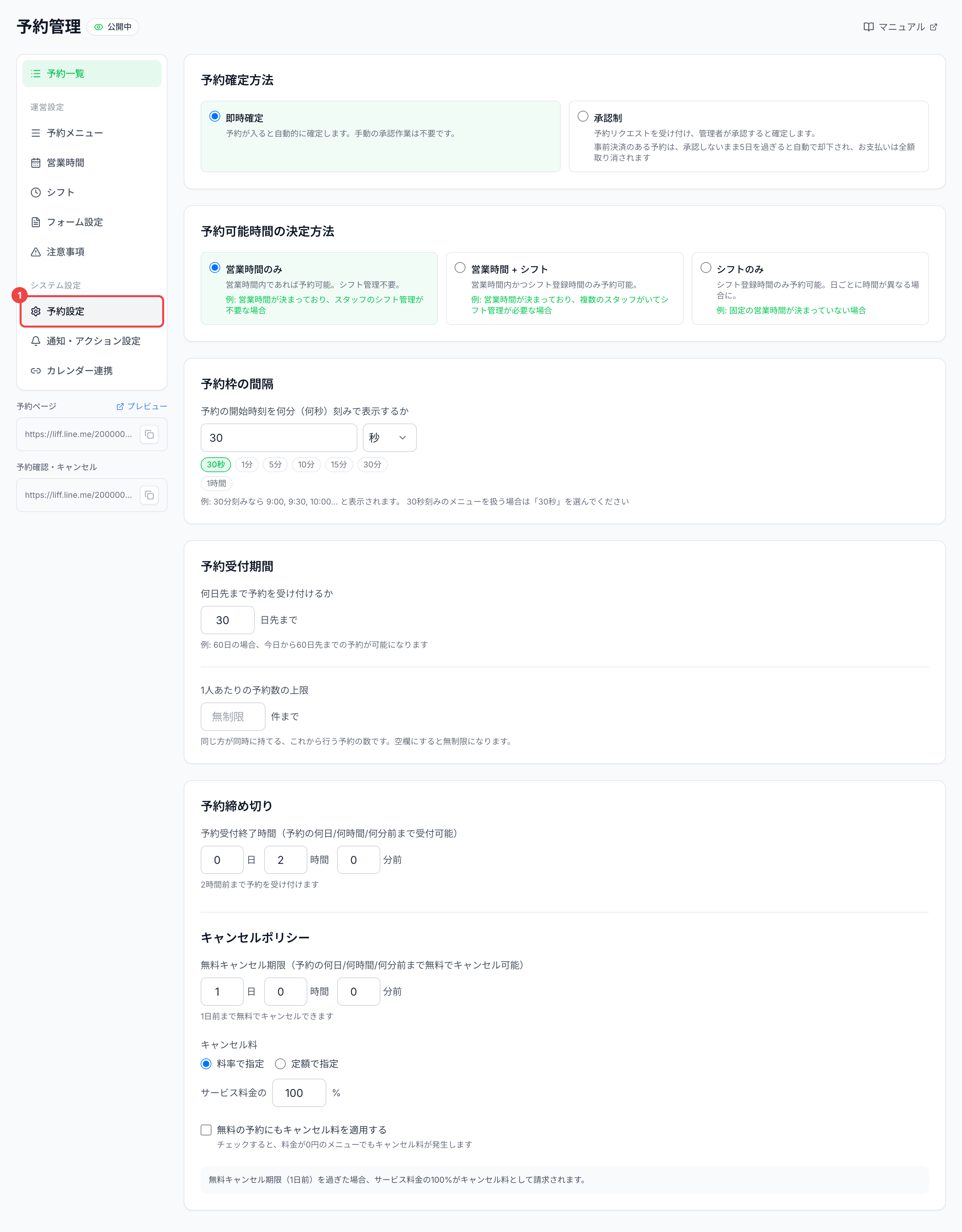Click the 予約枠の間隔 number field

[279, 438]
